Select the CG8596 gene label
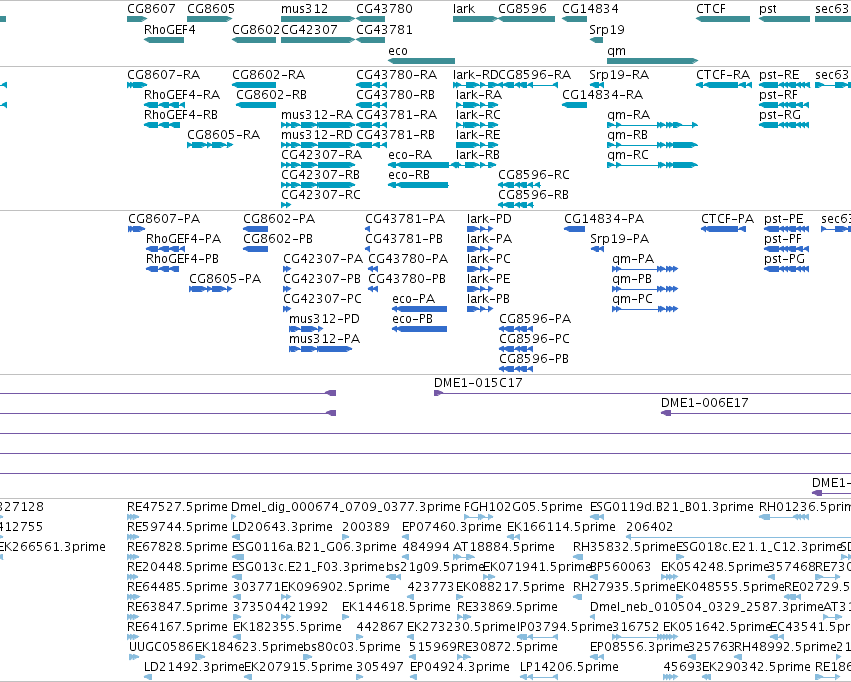 pyautogui.click(x=524, y=9)
